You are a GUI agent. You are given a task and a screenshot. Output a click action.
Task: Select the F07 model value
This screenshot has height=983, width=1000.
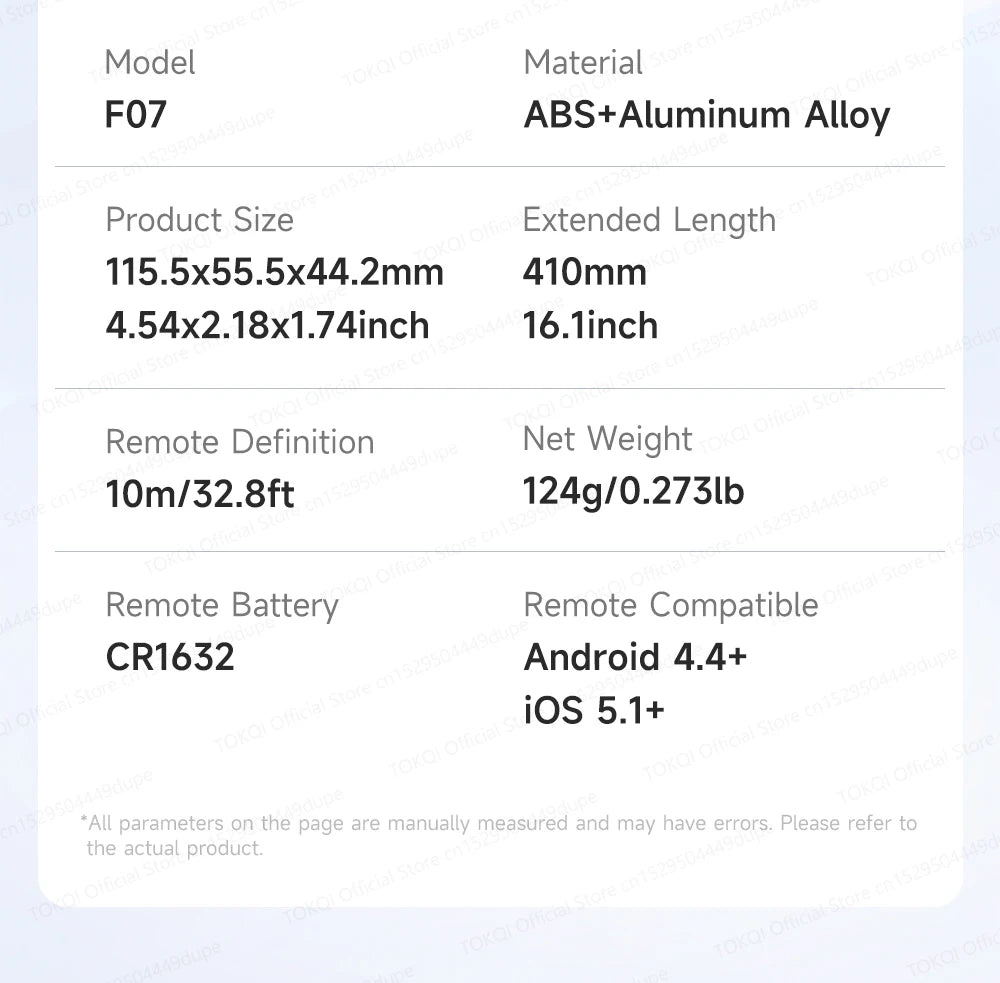click(135, 115)
